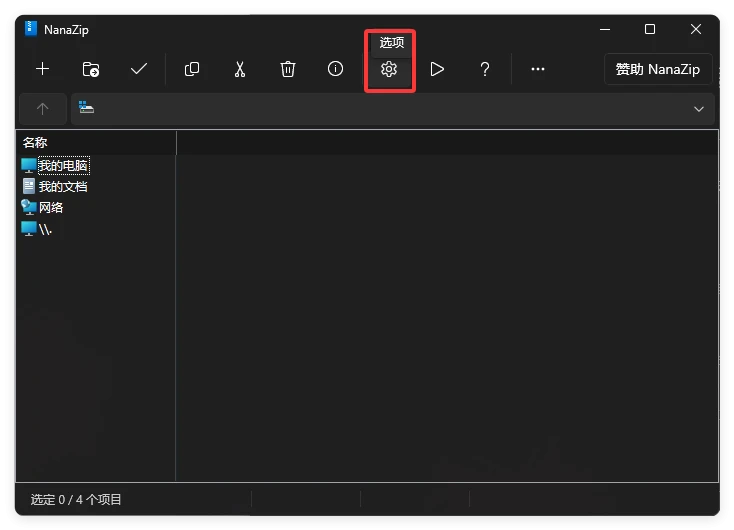This screenshot has height=530, width=734.
Task: Open 选项 settings with the gear icon
Action: [389, 69]
